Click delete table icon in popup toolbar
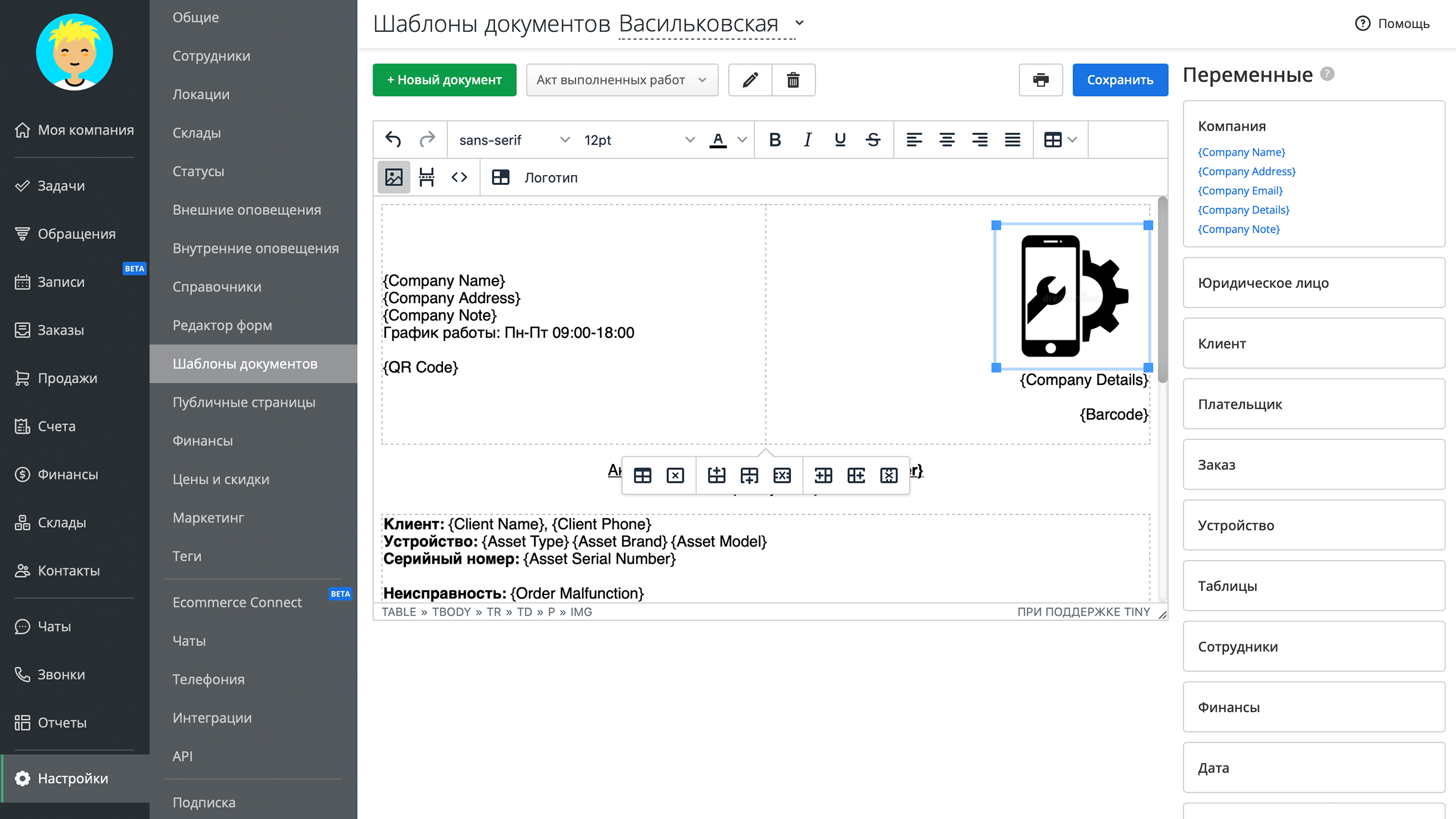This screenshot has height=819, width=1456. pyautogui.click(x=675, y=475)
